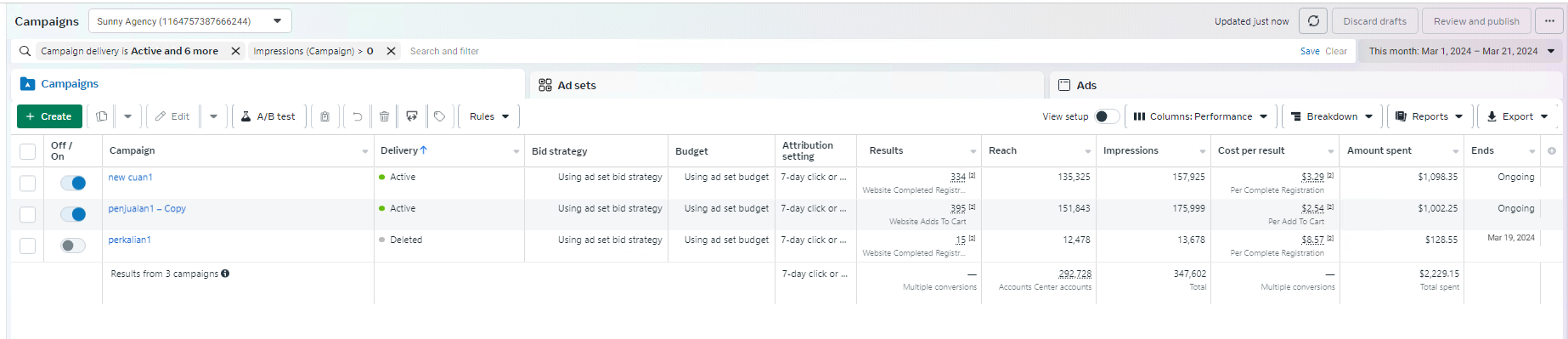1568x339 pixels.
Task: Open the Campaign column header dropdown arrow
Action: [365, 151]
